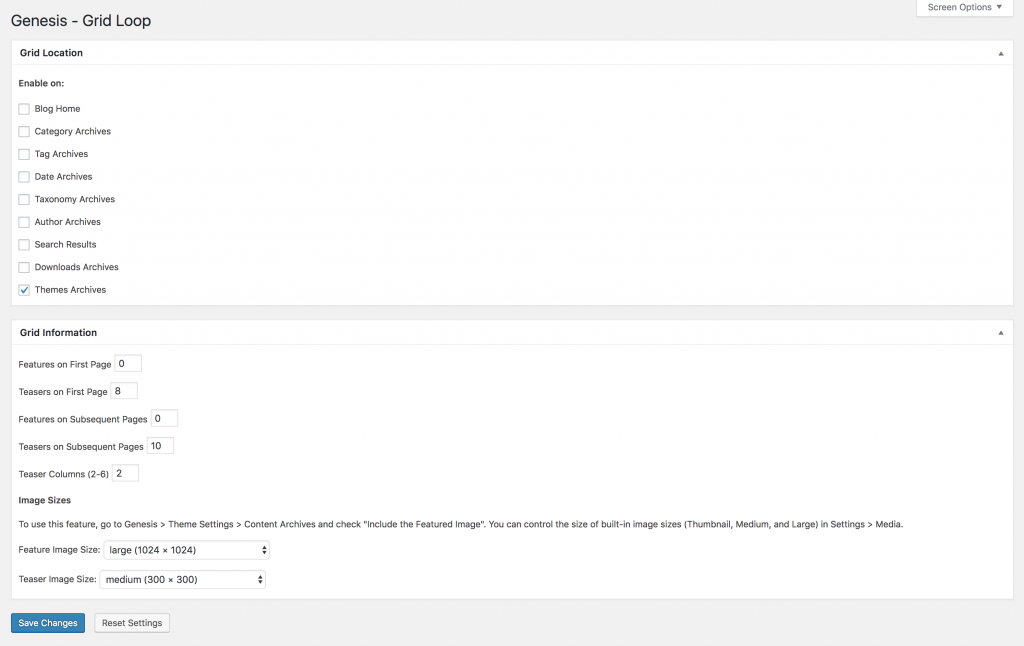Click the Feature Image Size: label
This screenshot has height=646, width=1024.
[x=59, y=550]
